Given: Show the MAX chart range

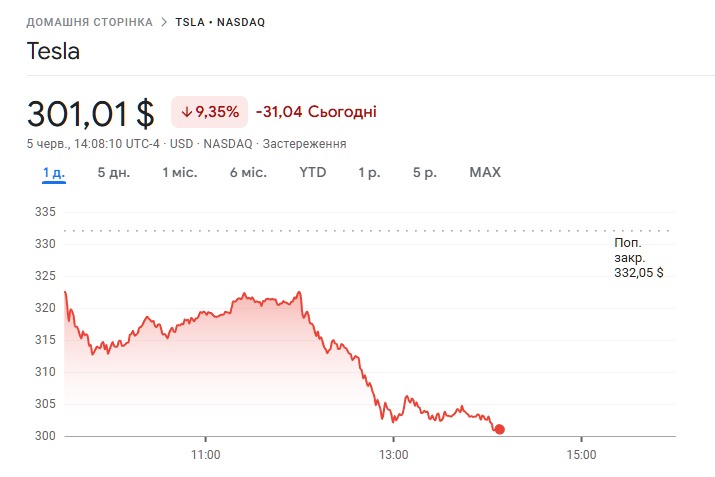Looking at the screenshot, I should tap(485, 172).
